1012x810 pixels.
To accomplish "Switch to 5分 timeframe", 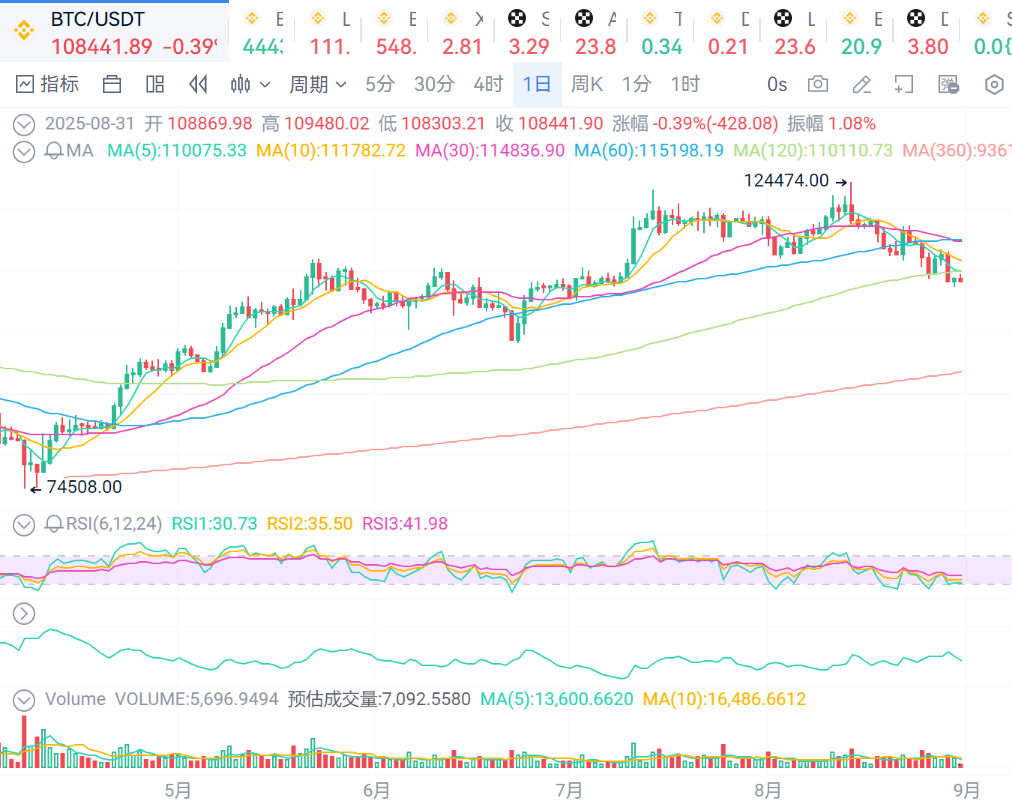I will (x=380, y=85).
